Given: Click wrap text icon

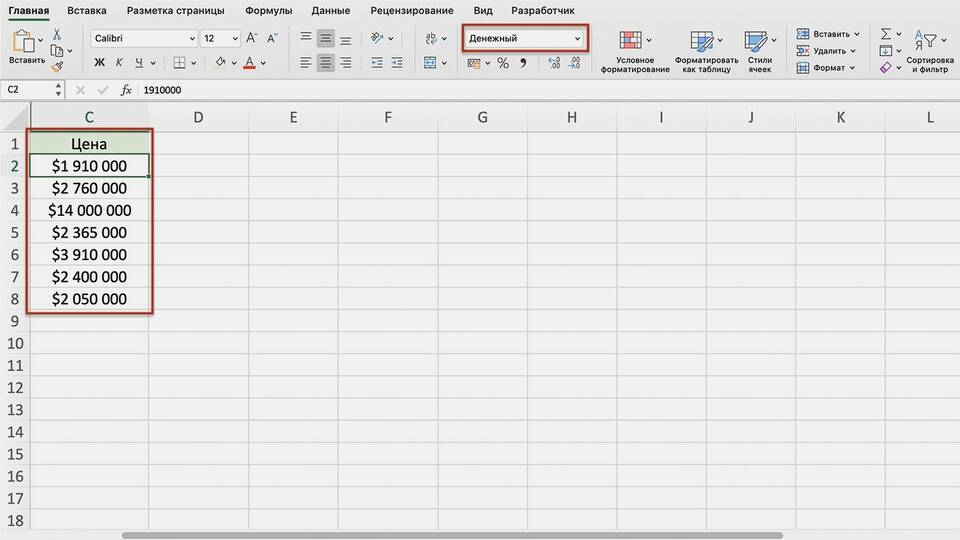Looking at the screenshot, I should click(431, 38).
